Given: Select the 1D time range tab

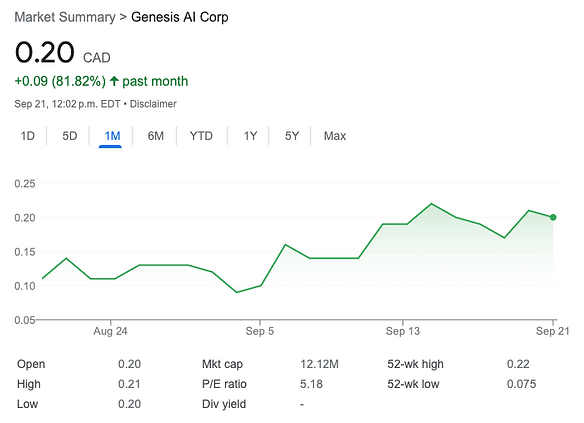Looking at the screenshot, I should pos(28,136).
